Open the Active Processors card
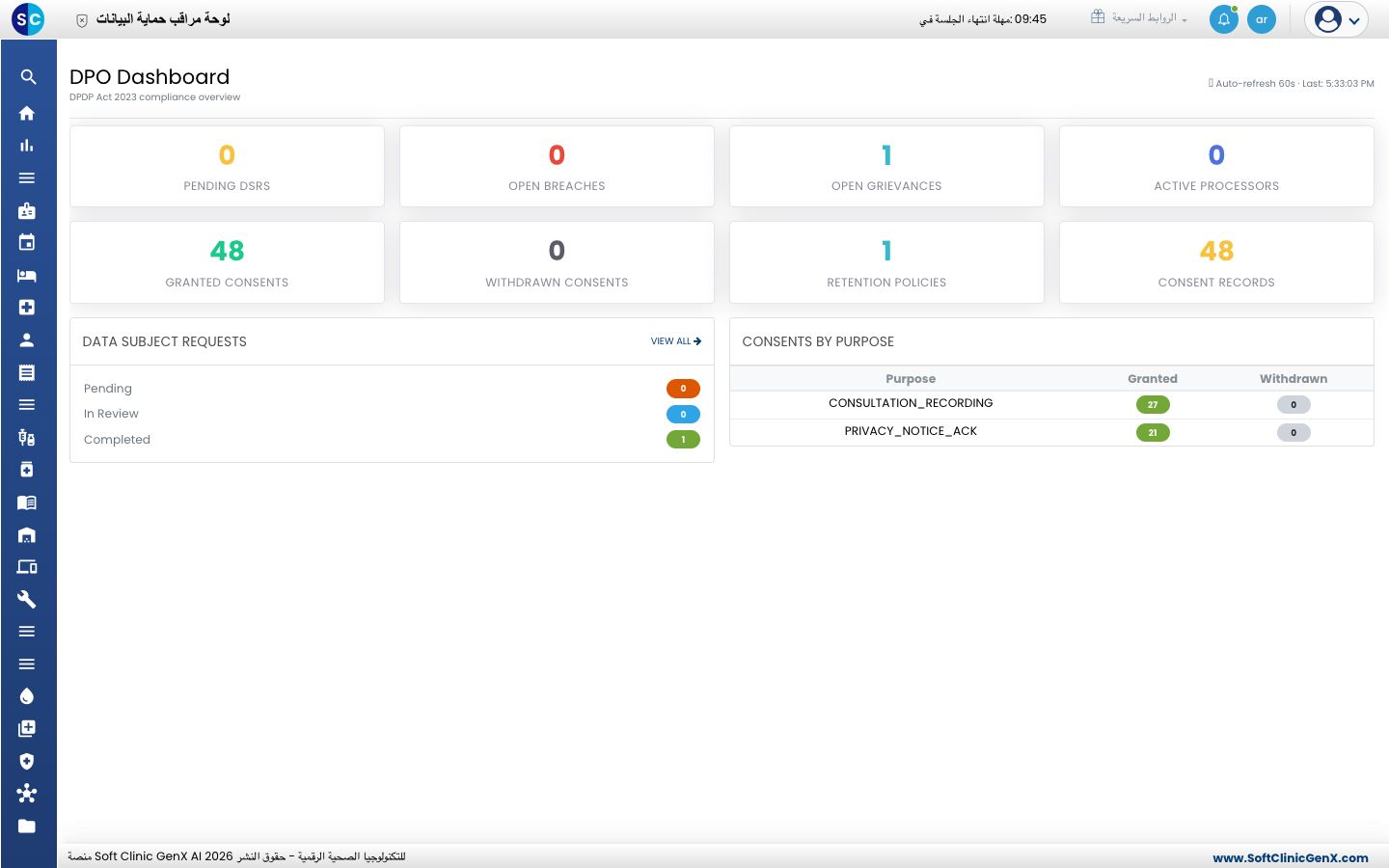This screenshot has height=868, width=1389. pyautogui.click(x=1216, y=166)
